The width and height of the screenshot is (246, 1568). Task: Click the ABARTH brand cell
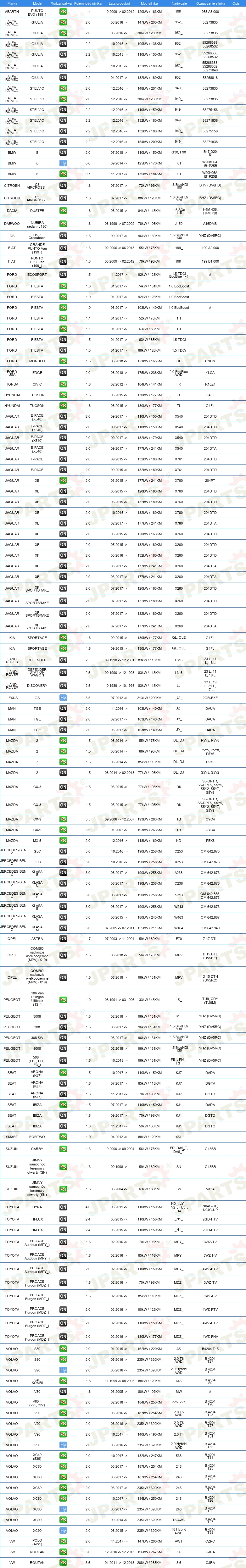[12, 12]
